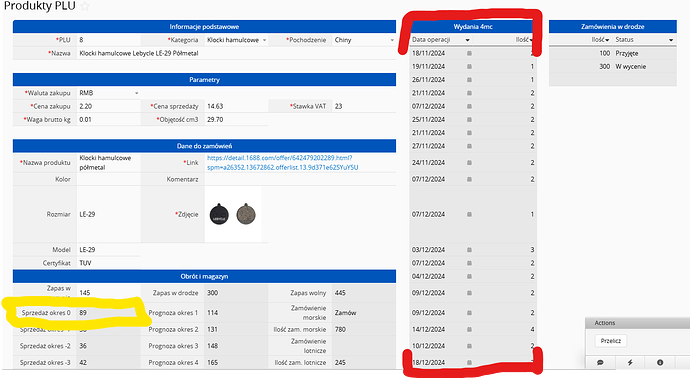Open the Status column filter arrow
This screenshot has height=378, width=690.
click(x=671, y=40)
